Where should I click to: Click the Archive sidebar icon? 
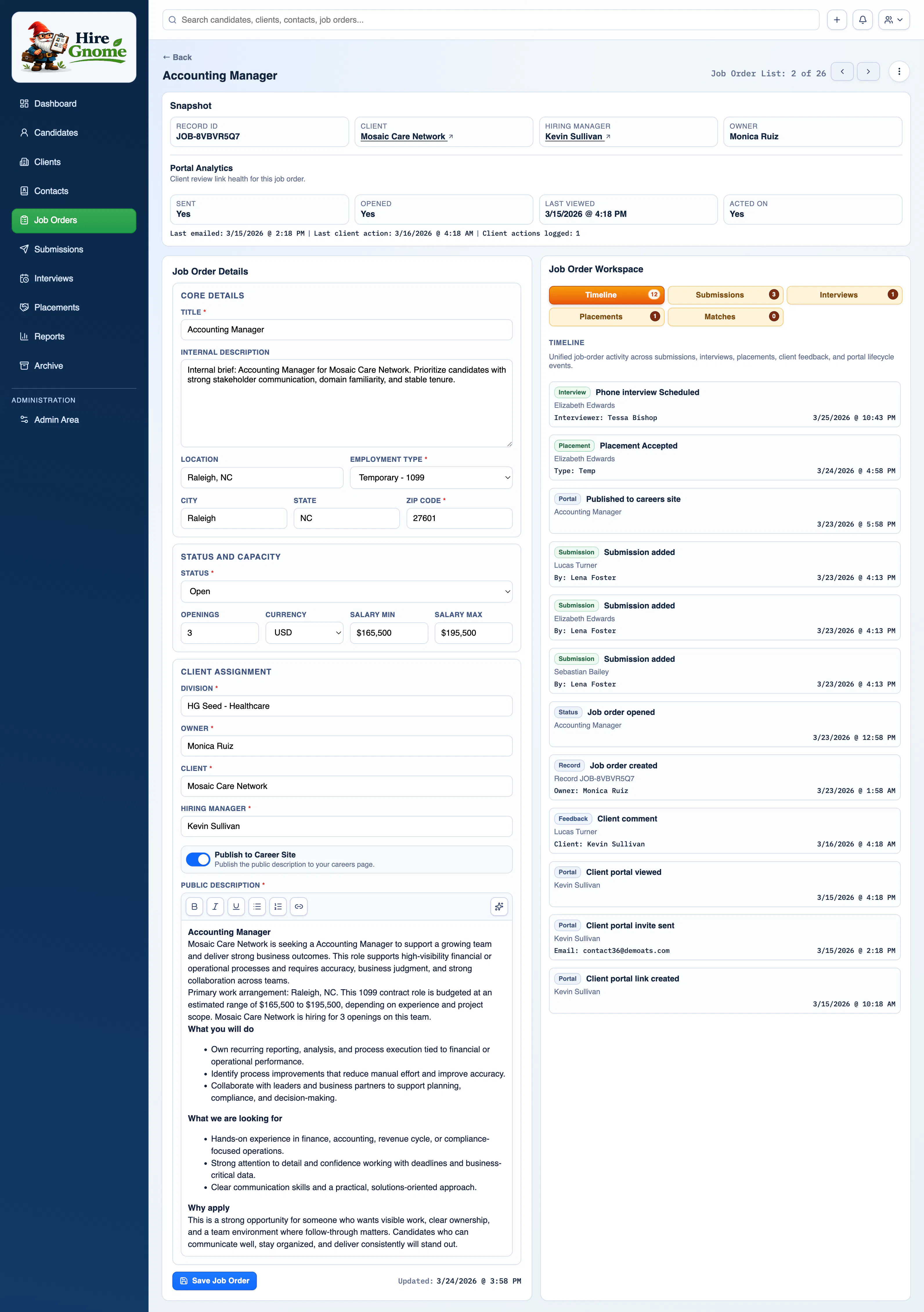24,366
